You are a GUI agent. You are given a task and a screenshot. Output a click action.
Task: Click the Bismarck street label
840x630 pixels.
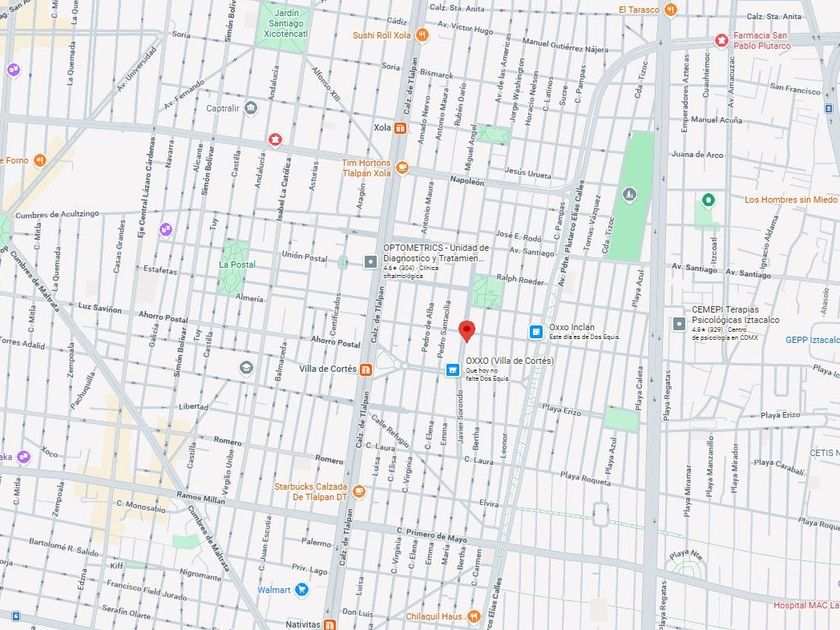[437, 73]
